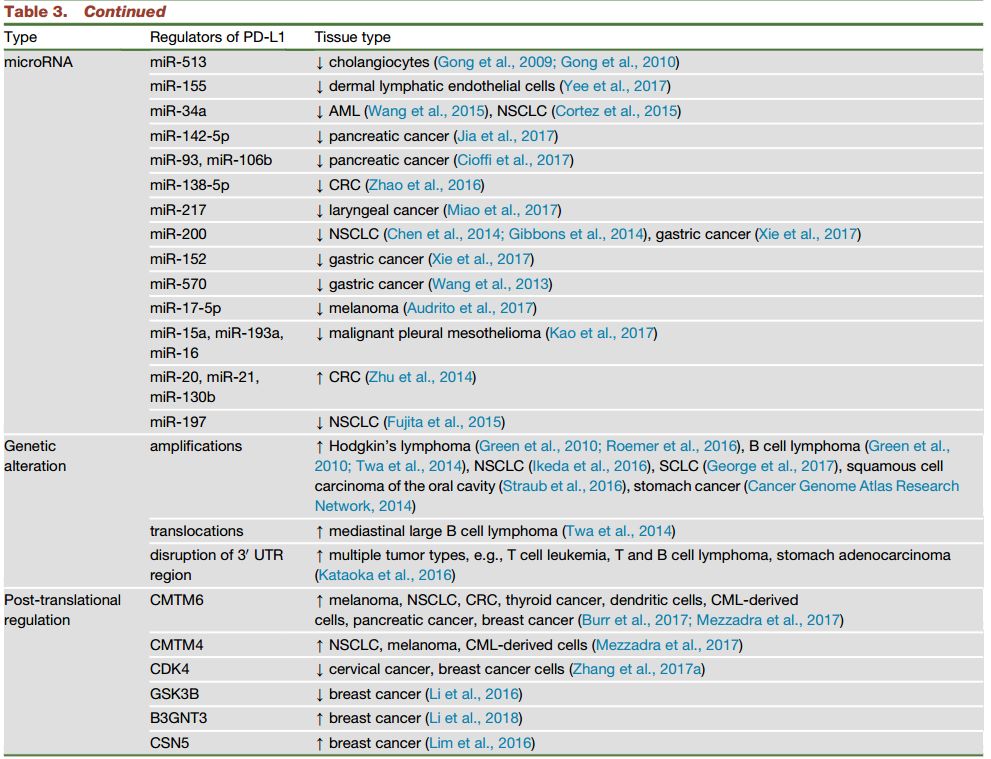Image resolution: width=991 pixels, height=759 pixels.
Task: Follow the Zhu et al., 2014 reference
Action: tap(420, 377)
